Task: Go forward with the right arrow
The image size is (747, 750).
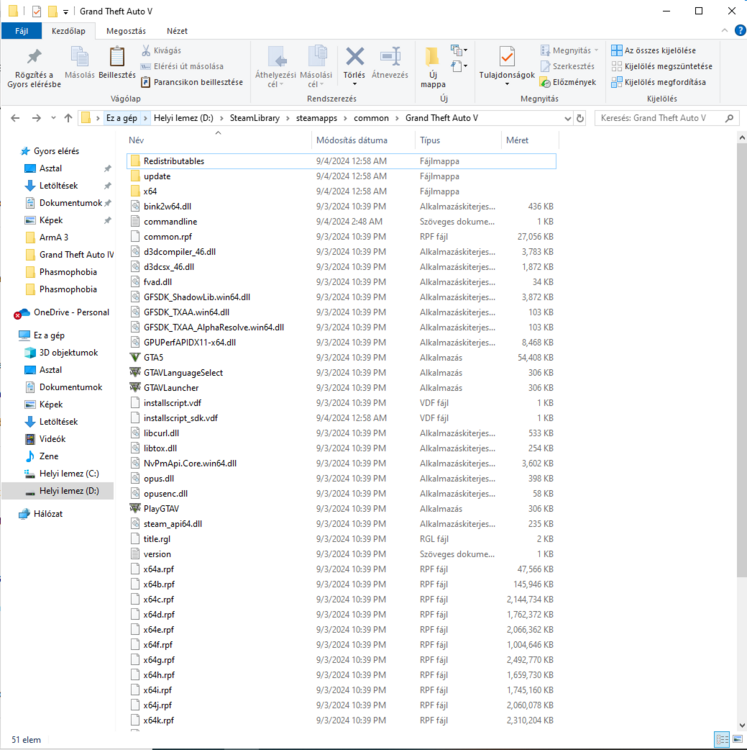Action: [x=36, y=118]
